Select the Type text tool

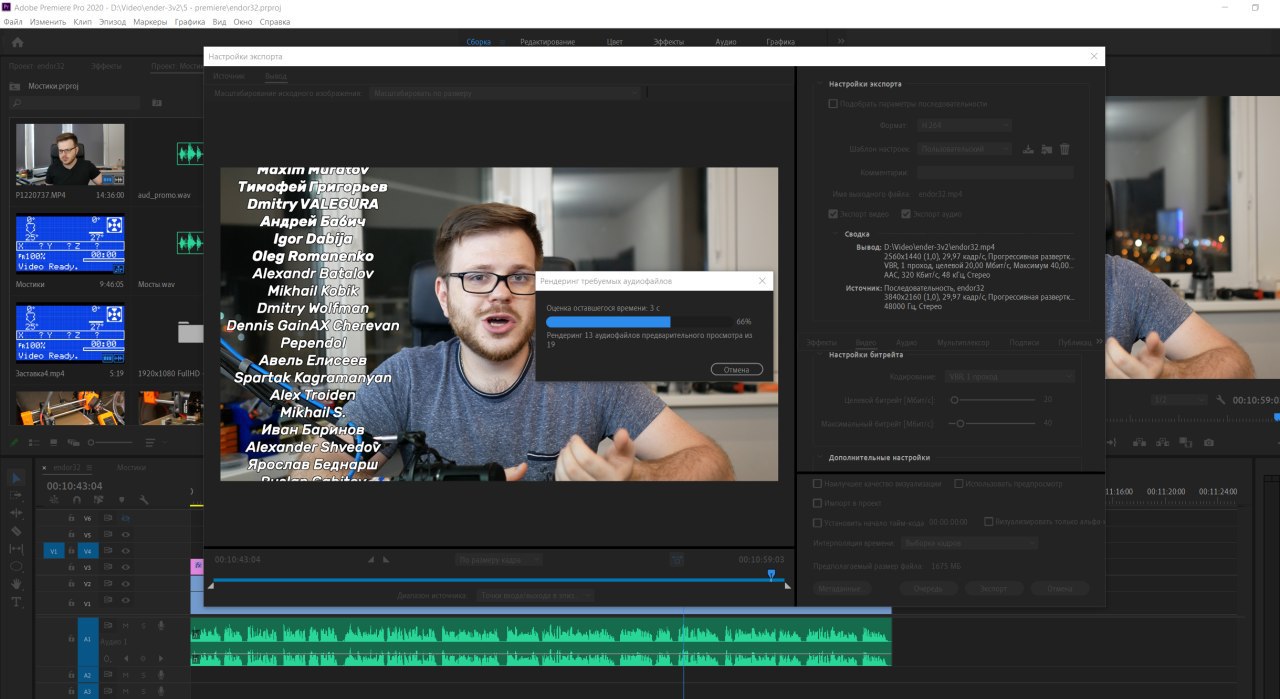point(16,602)
